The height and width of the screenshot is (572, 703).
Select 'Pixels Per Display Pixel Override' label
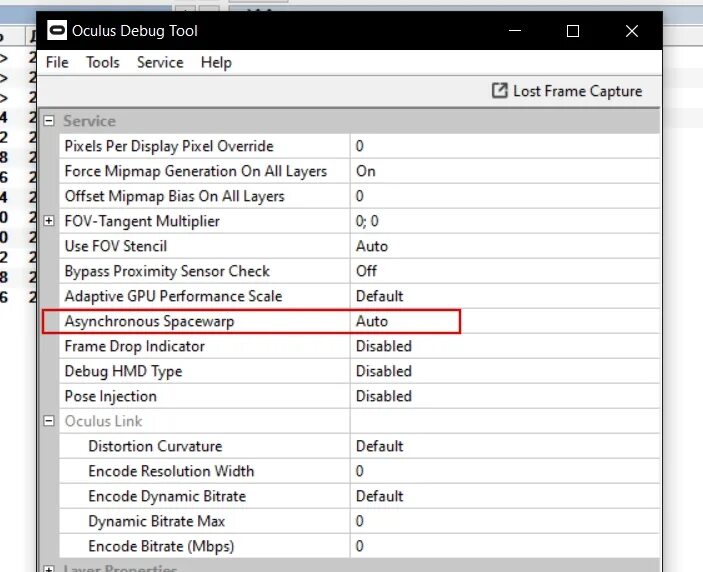tap(169, 146)
